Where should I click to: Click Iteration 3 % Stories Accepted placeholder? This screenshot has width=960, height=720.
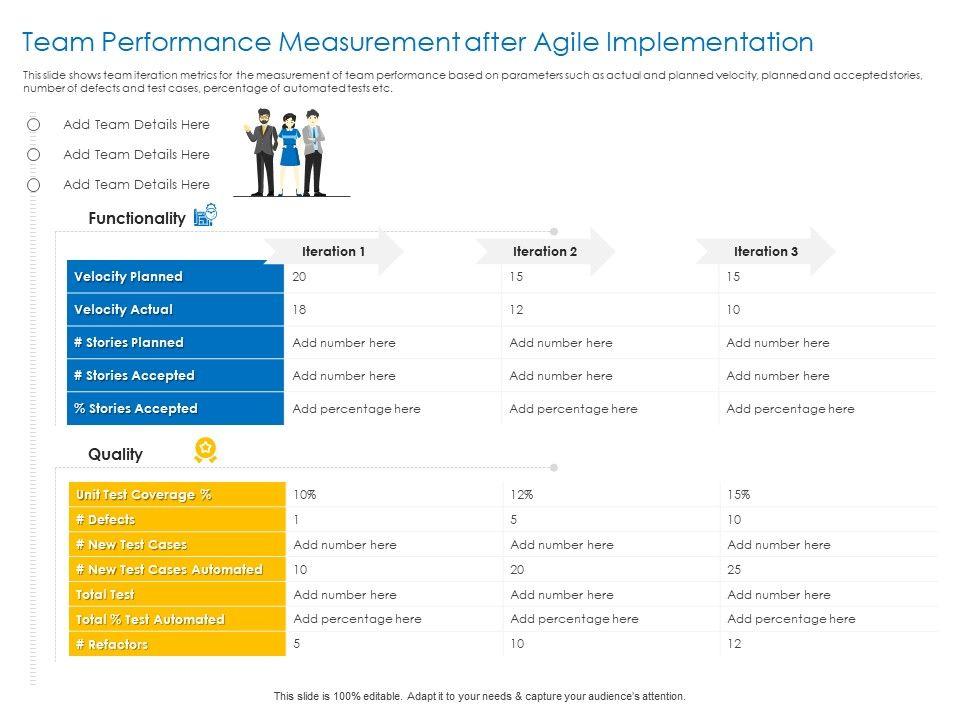tap(790, 409)
